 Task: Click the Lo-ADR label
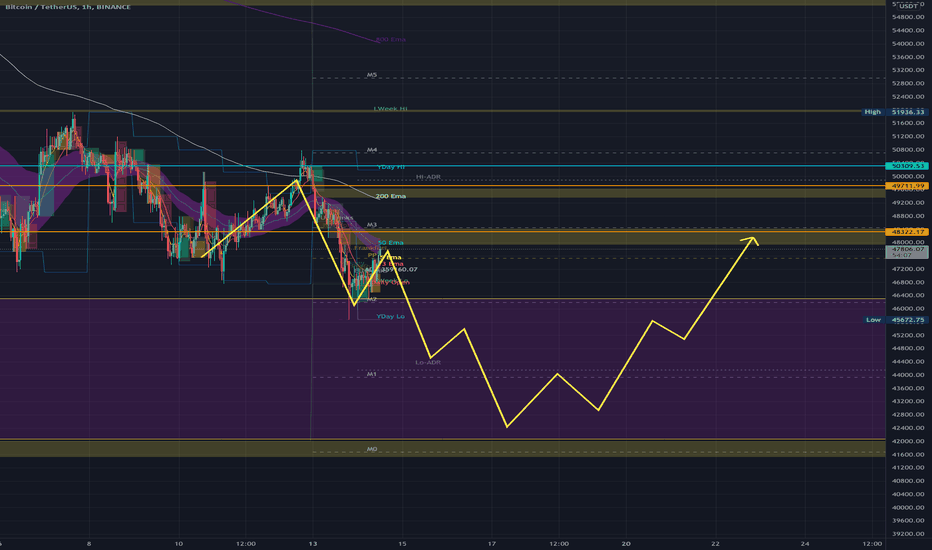(x=428, y=362)
